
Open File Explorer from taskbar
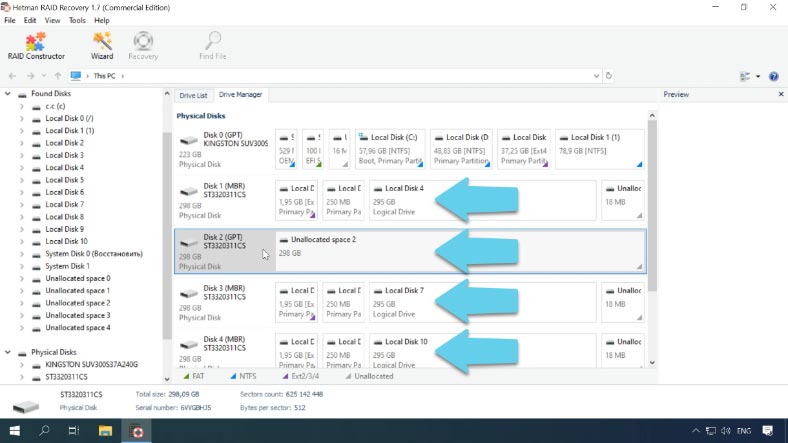[x=105, y=431]
